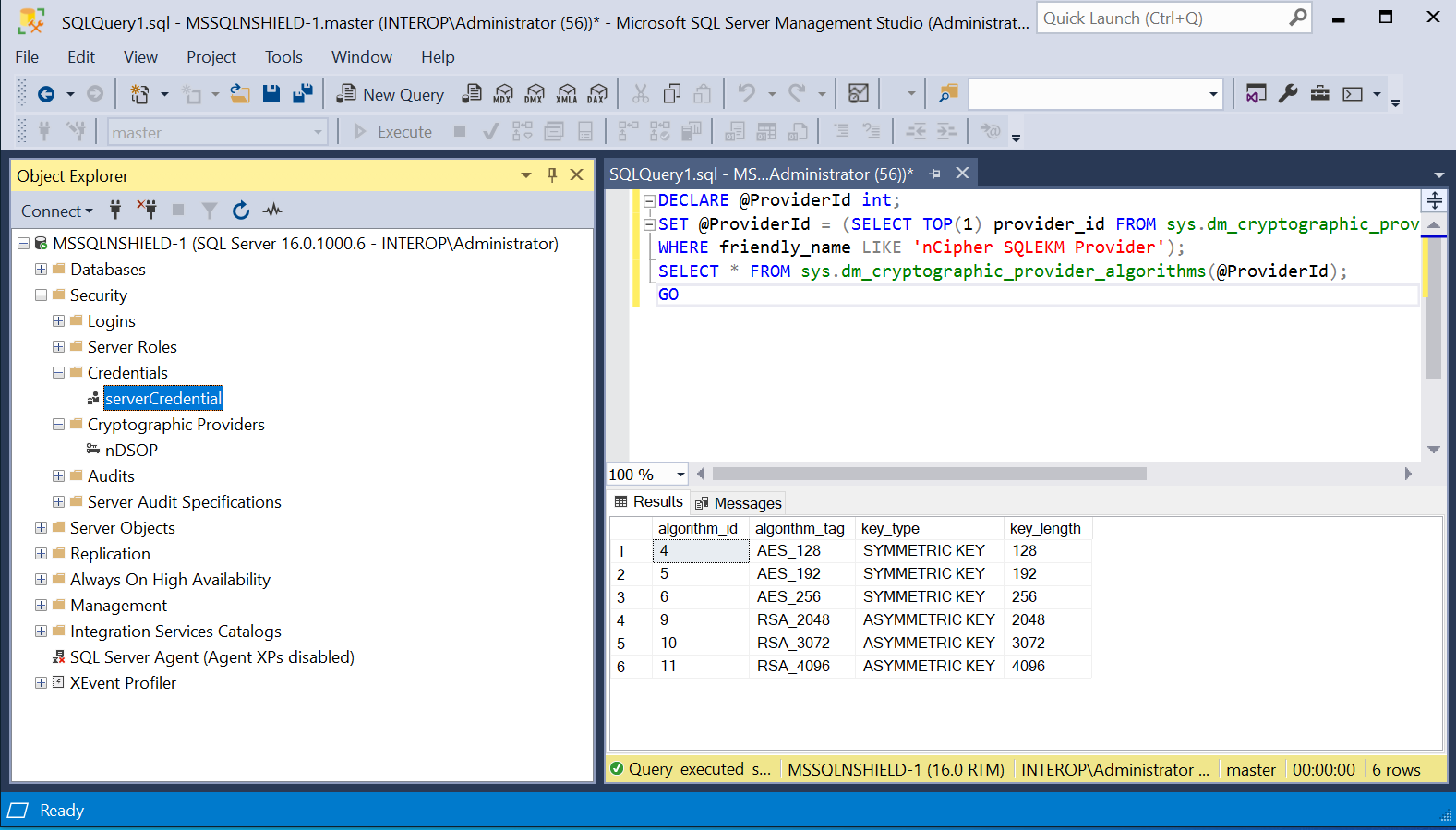Open the command window icon

pyautogui.click(x=1353, y=94)
